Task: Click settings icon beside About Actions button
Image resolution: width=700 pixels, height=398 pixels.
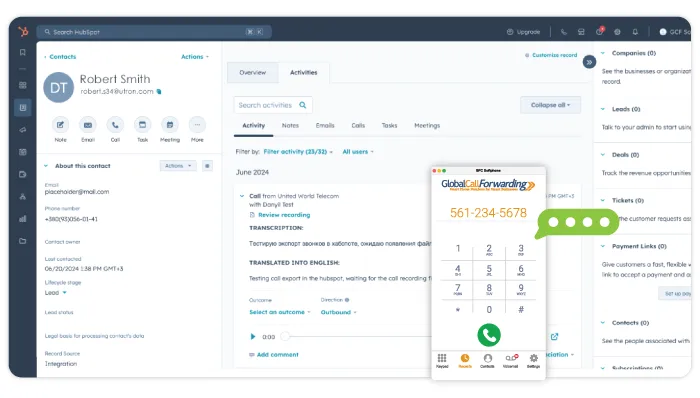Action: point(207,166)
